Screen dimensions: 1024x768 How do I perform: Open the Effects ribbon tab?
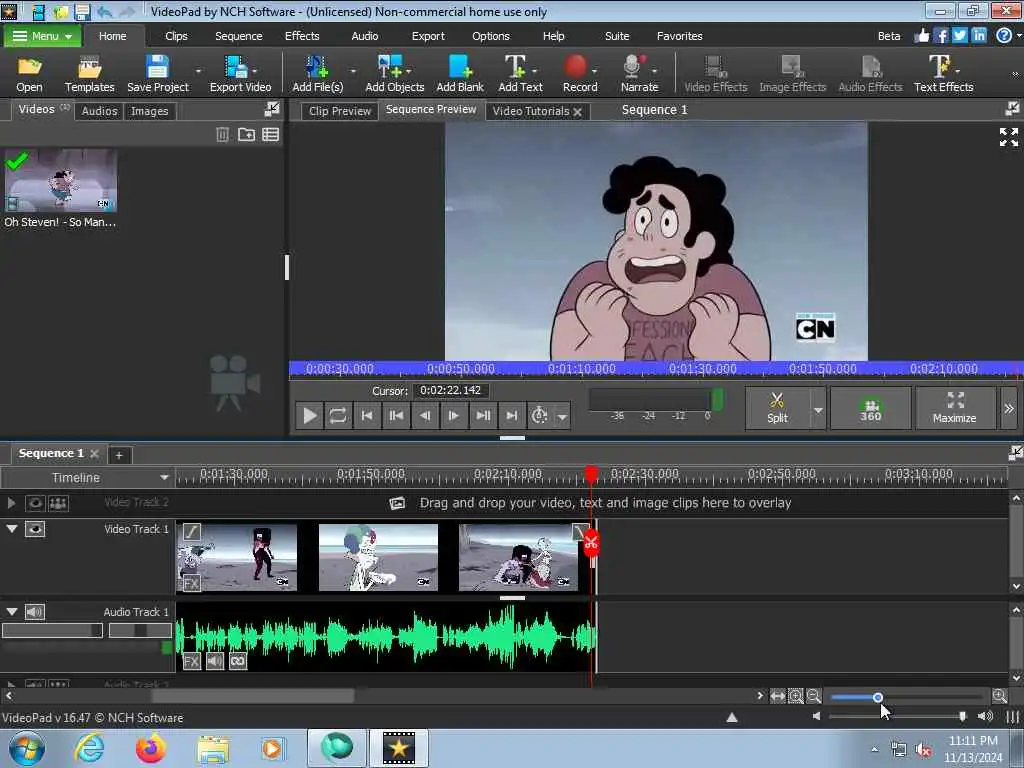point(302,36)
